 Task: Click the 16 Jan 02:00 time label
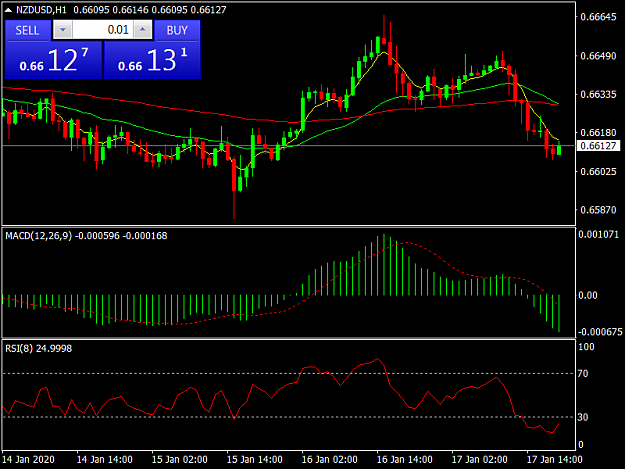[329, 459]
